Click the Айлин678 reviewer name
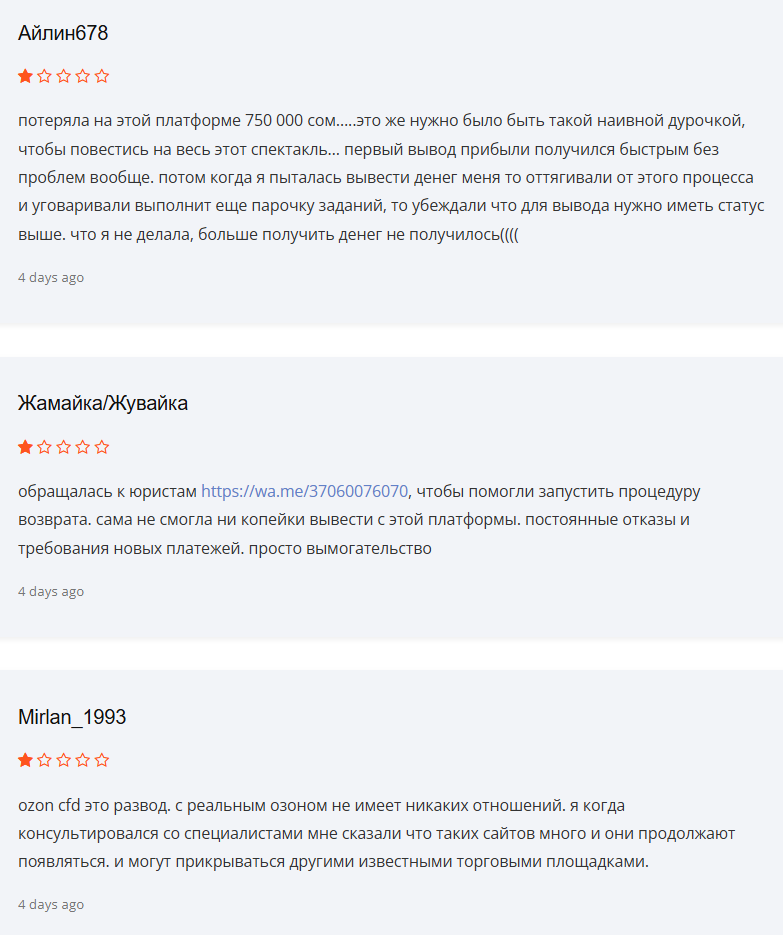The height and width of the screenshot is (935, 783). [63, 33]
